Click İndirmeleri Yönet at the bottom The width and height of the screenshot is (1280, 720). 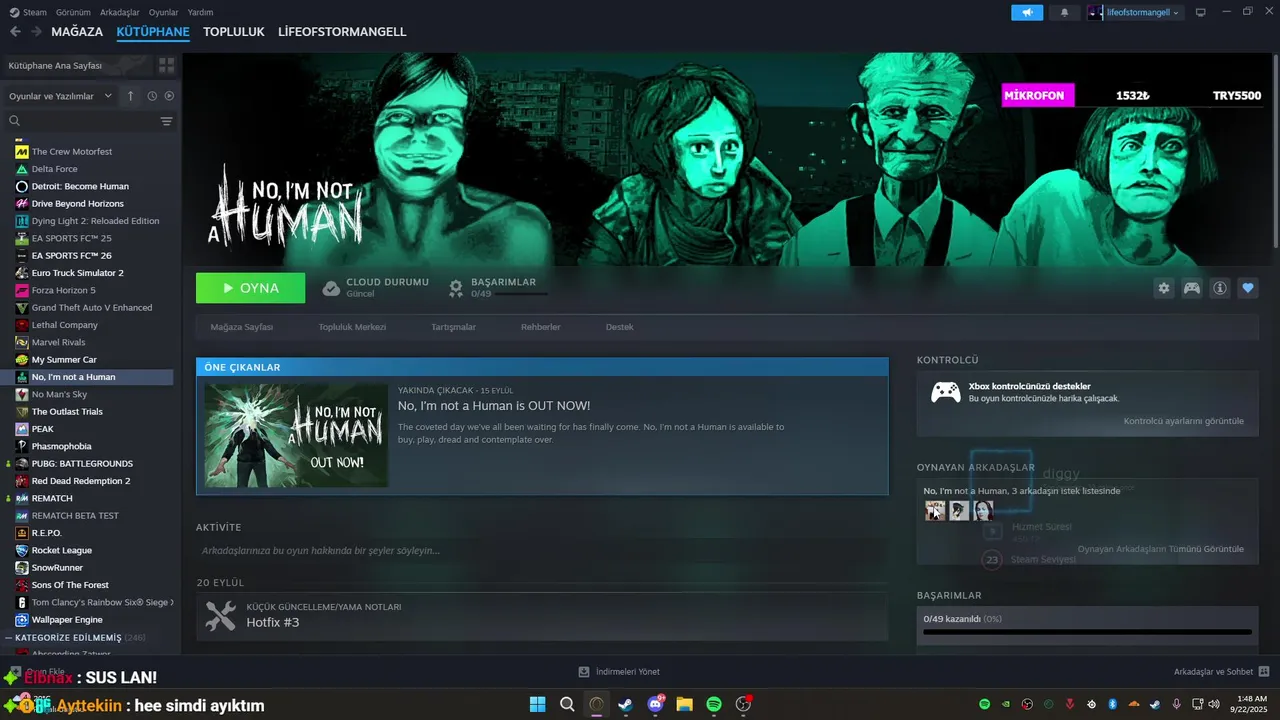[x=627, y=672]
